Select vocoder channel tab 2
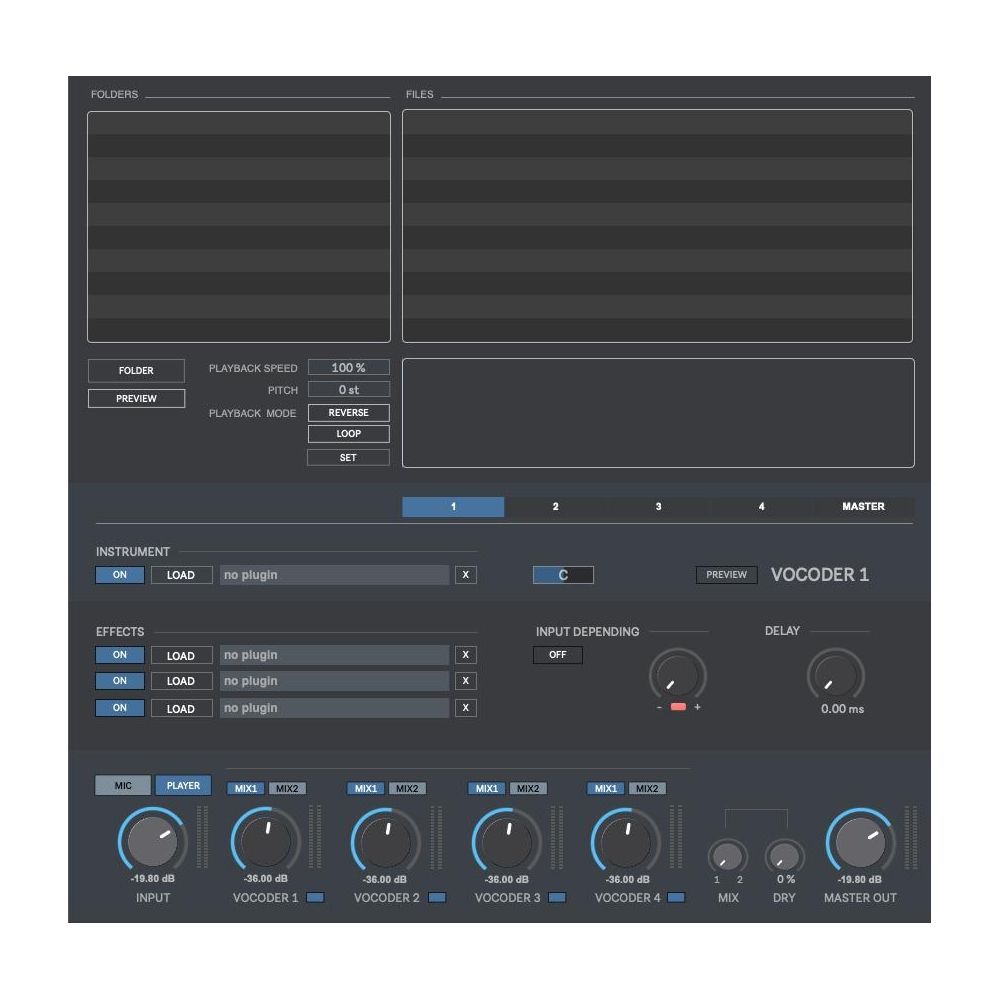The width and height of the screenshot is (1000, 1000). [x=554, y=506]
